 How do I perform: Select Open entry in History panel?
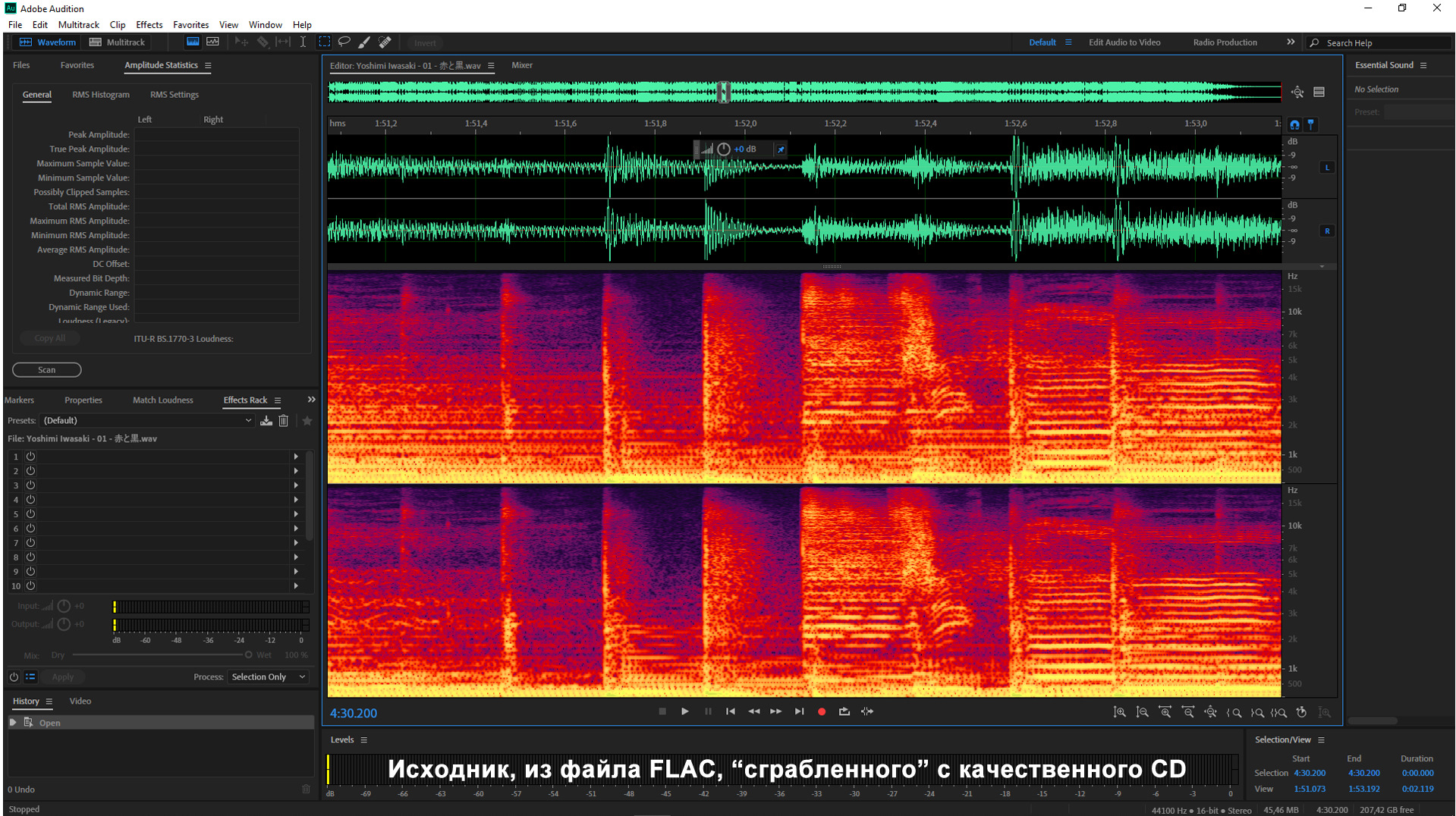tap(161, 723)
